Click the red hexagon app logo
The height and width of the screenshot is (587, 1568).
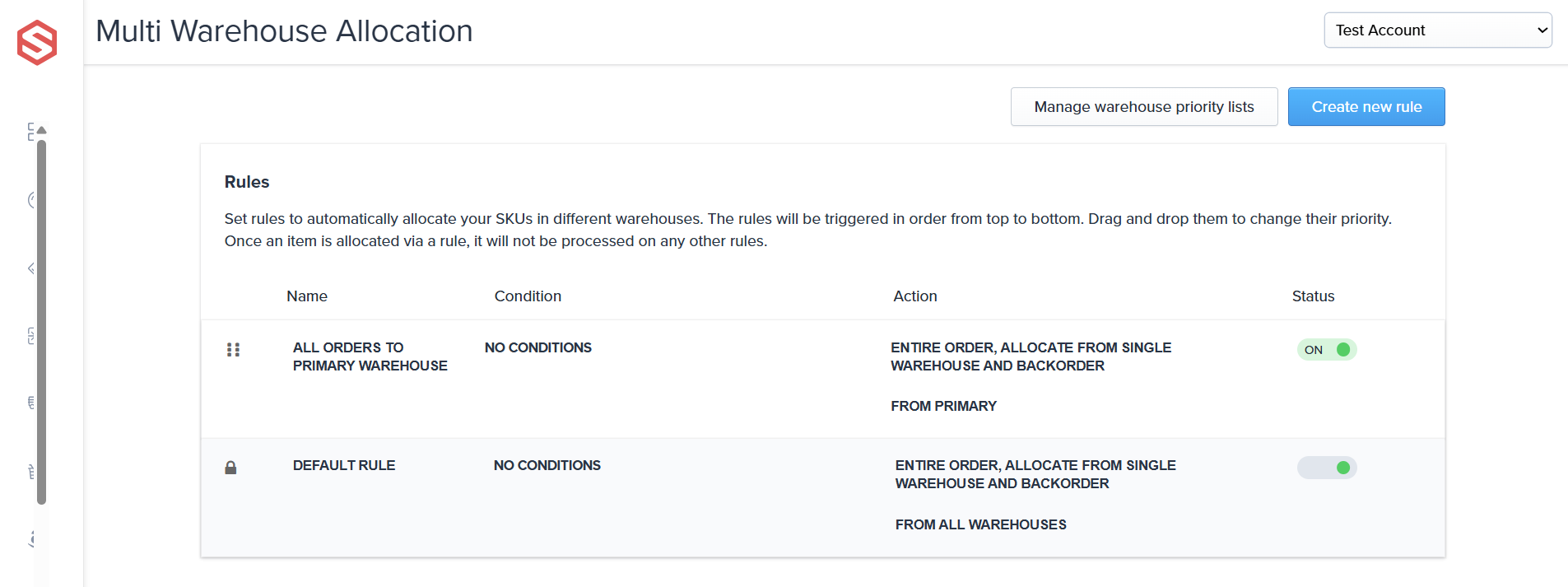[37, 43]
